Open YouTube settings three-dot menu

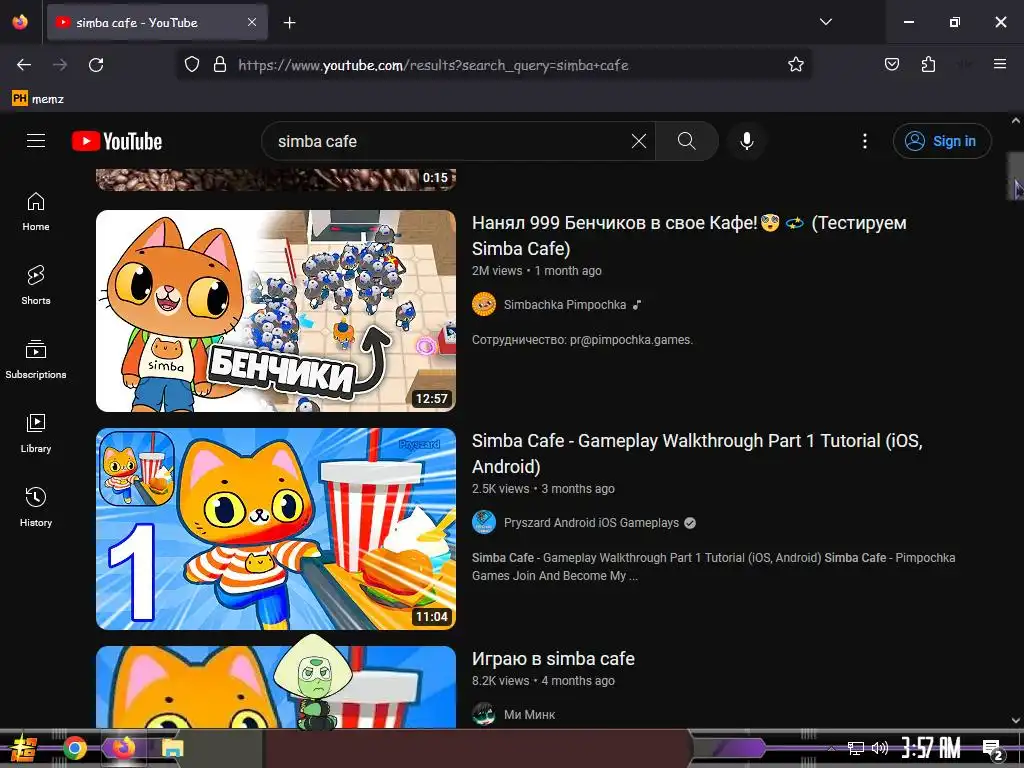pos(865,141)
